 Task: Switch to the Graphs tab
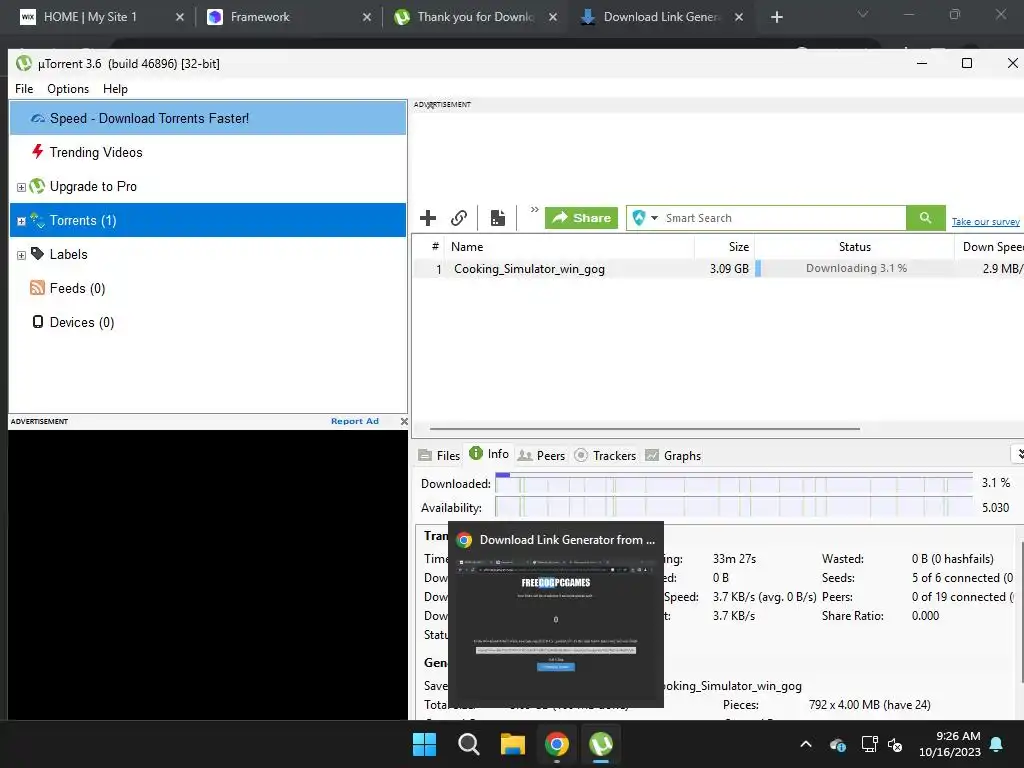pos(673,456)
